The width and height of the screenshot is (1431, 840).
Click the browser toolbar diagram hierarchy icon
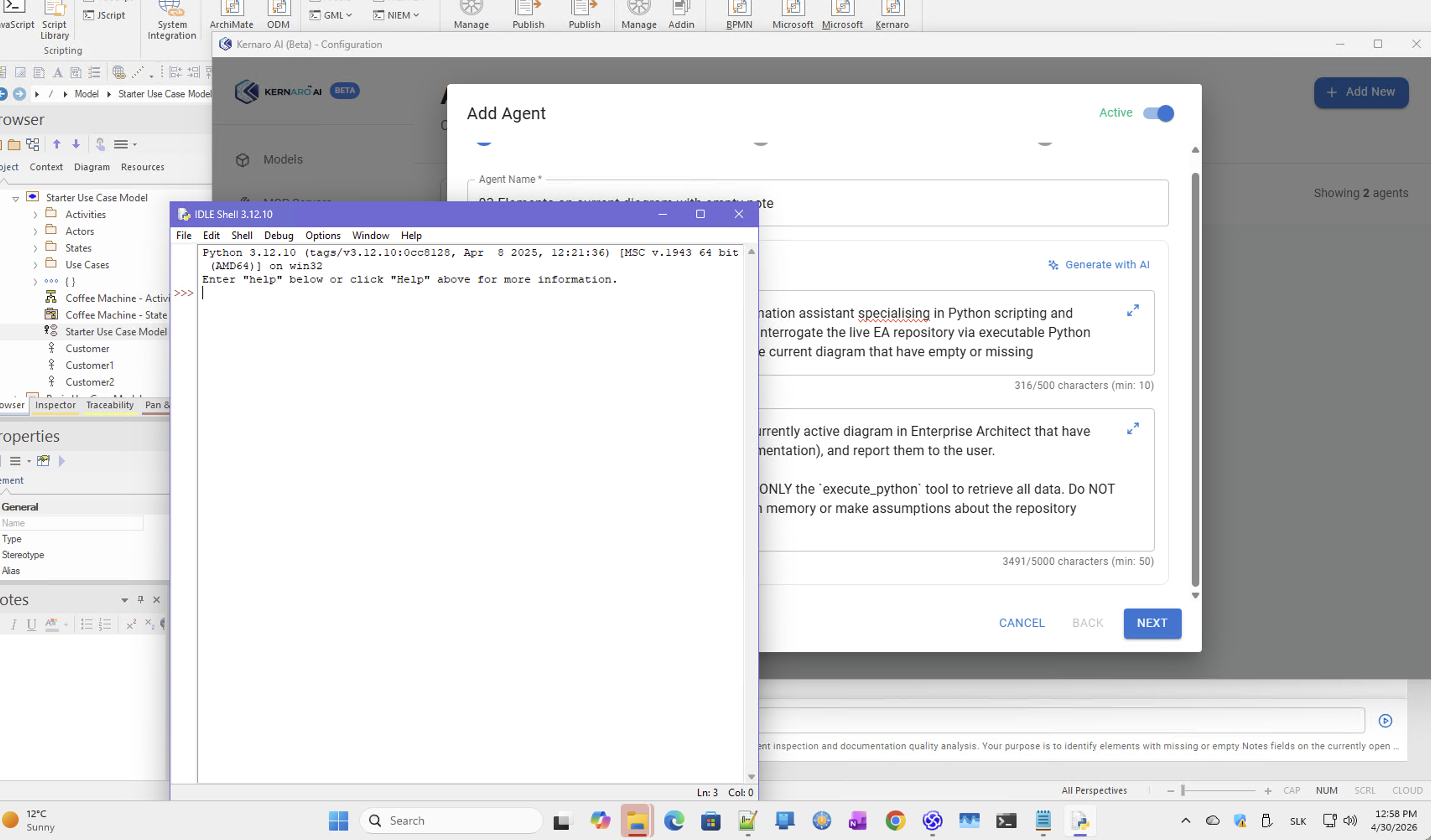click(x=33, y=145)
